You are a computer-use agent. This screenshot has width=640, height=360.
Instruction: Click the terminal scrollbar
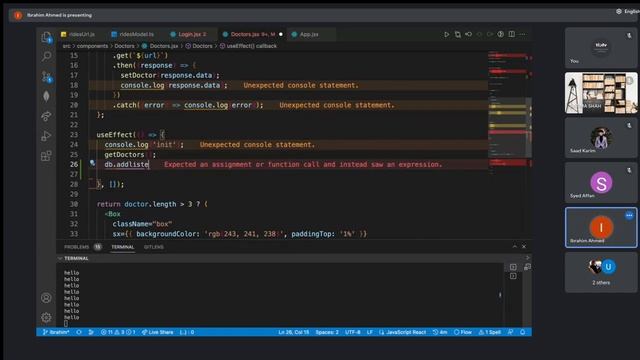pyautogui.click(x=500, y=295)
